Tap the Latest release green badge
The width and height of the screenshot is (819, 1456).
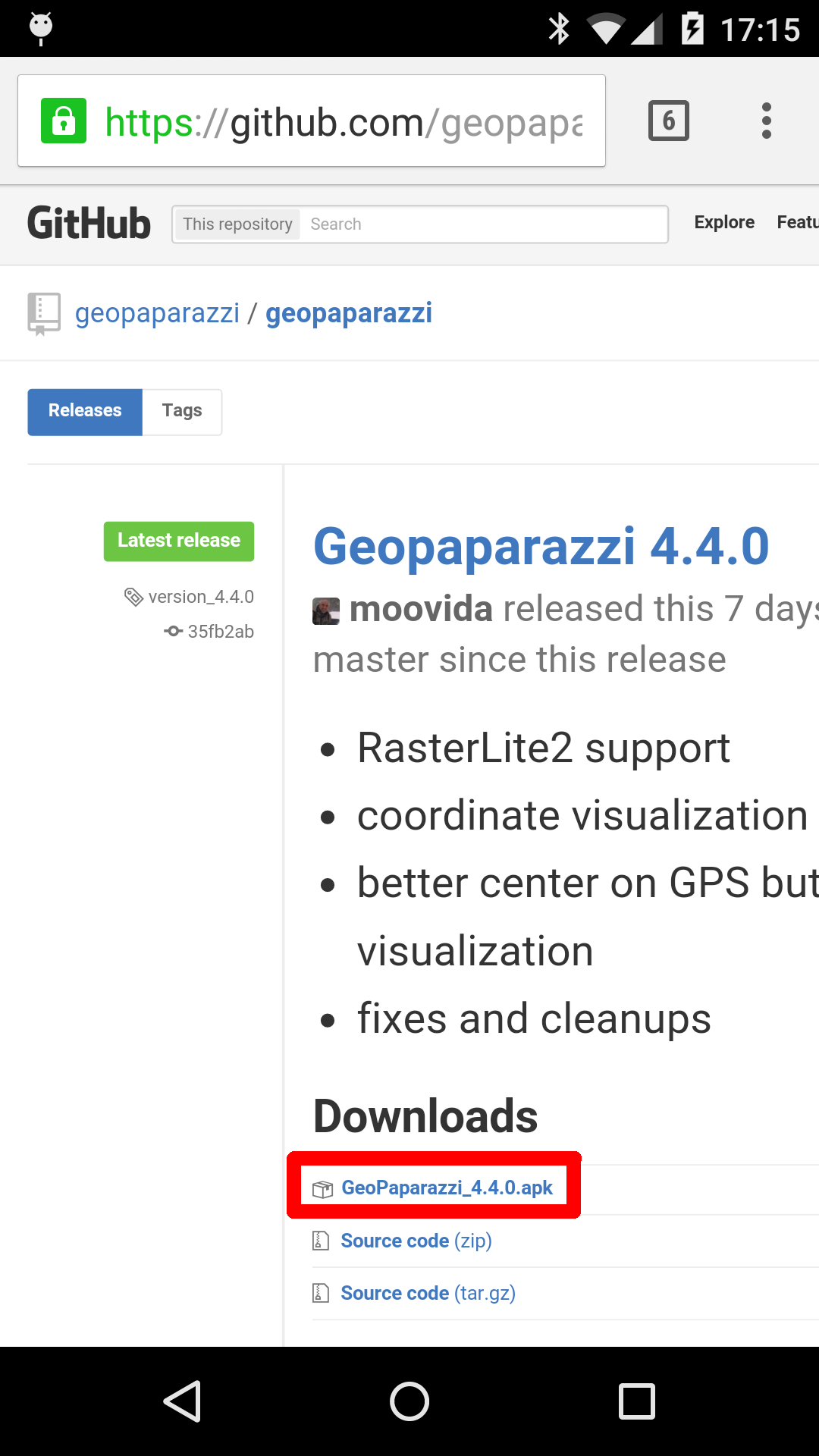179,541
